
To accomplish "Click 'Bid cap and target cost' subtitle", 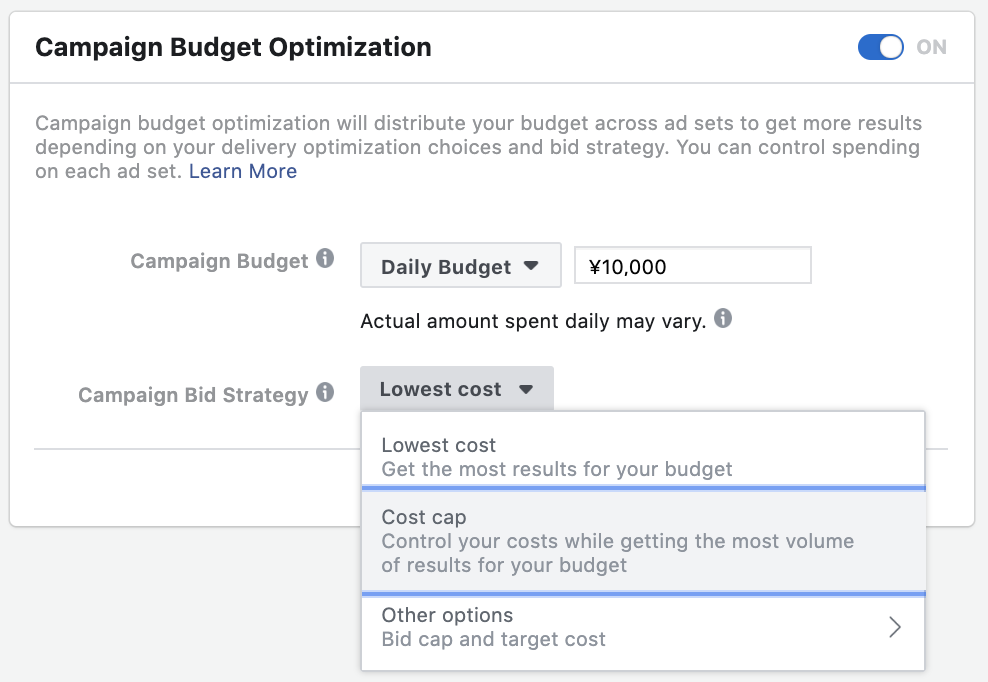I will pos(493,639).
